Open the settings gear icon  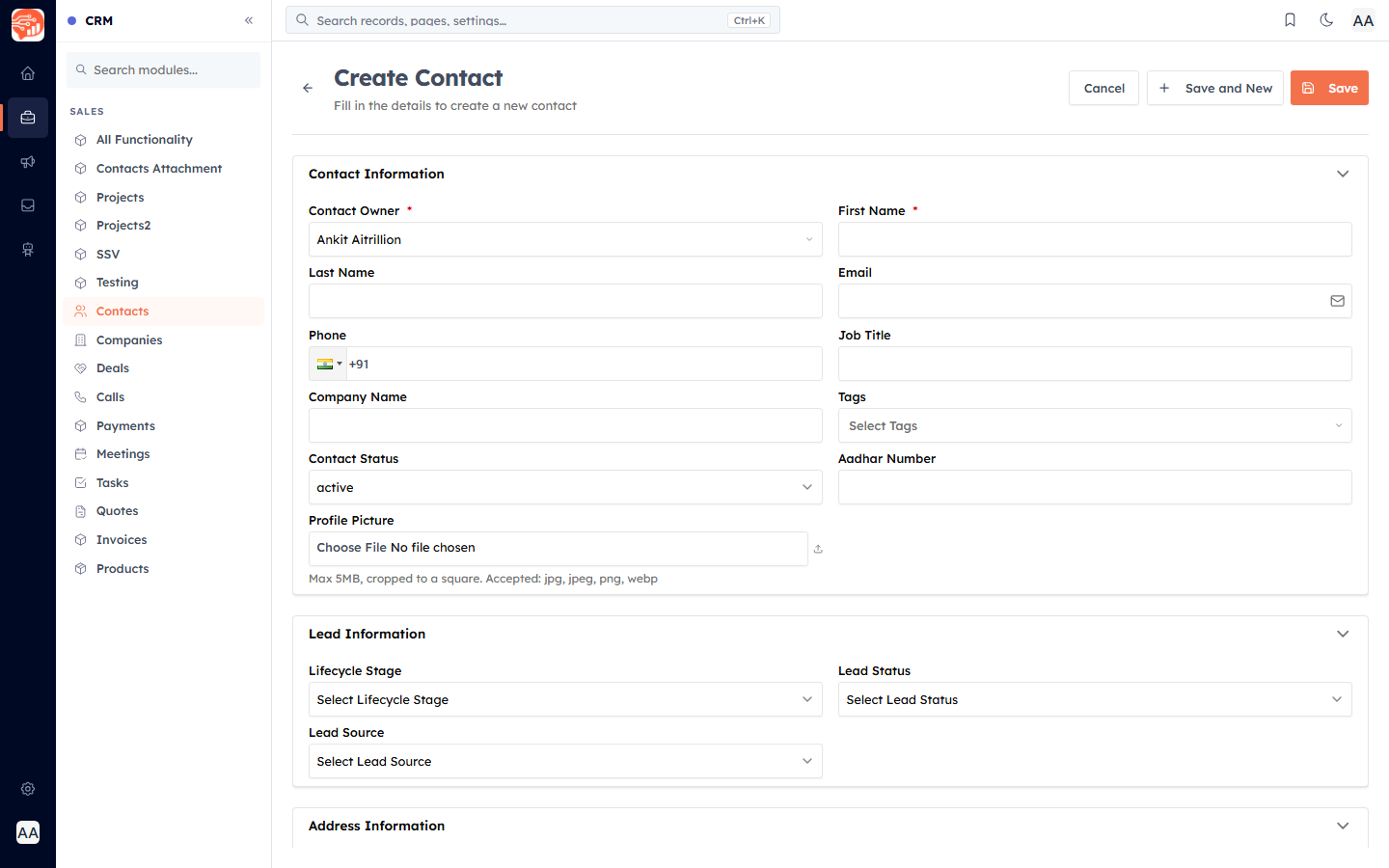point(28,789)
